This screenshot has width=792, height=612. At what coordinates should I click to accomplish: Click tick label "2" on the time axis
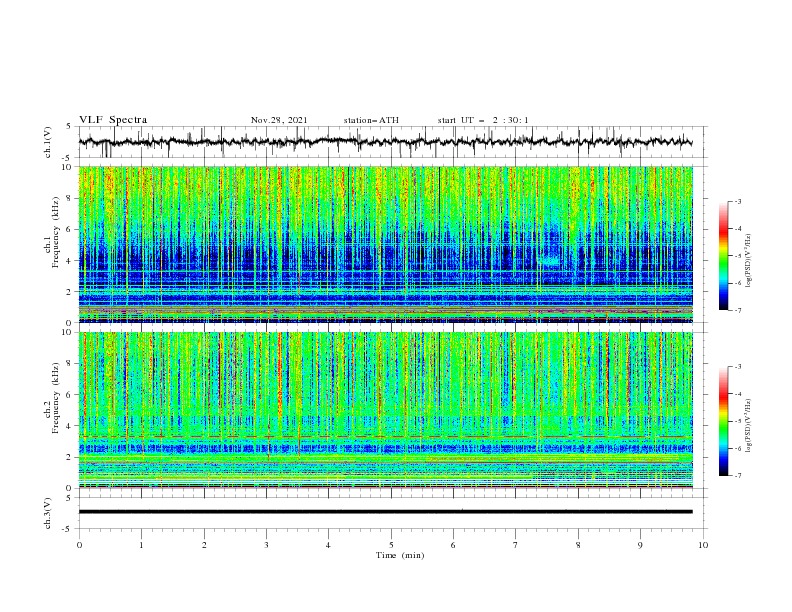click(x=204, y=545)
